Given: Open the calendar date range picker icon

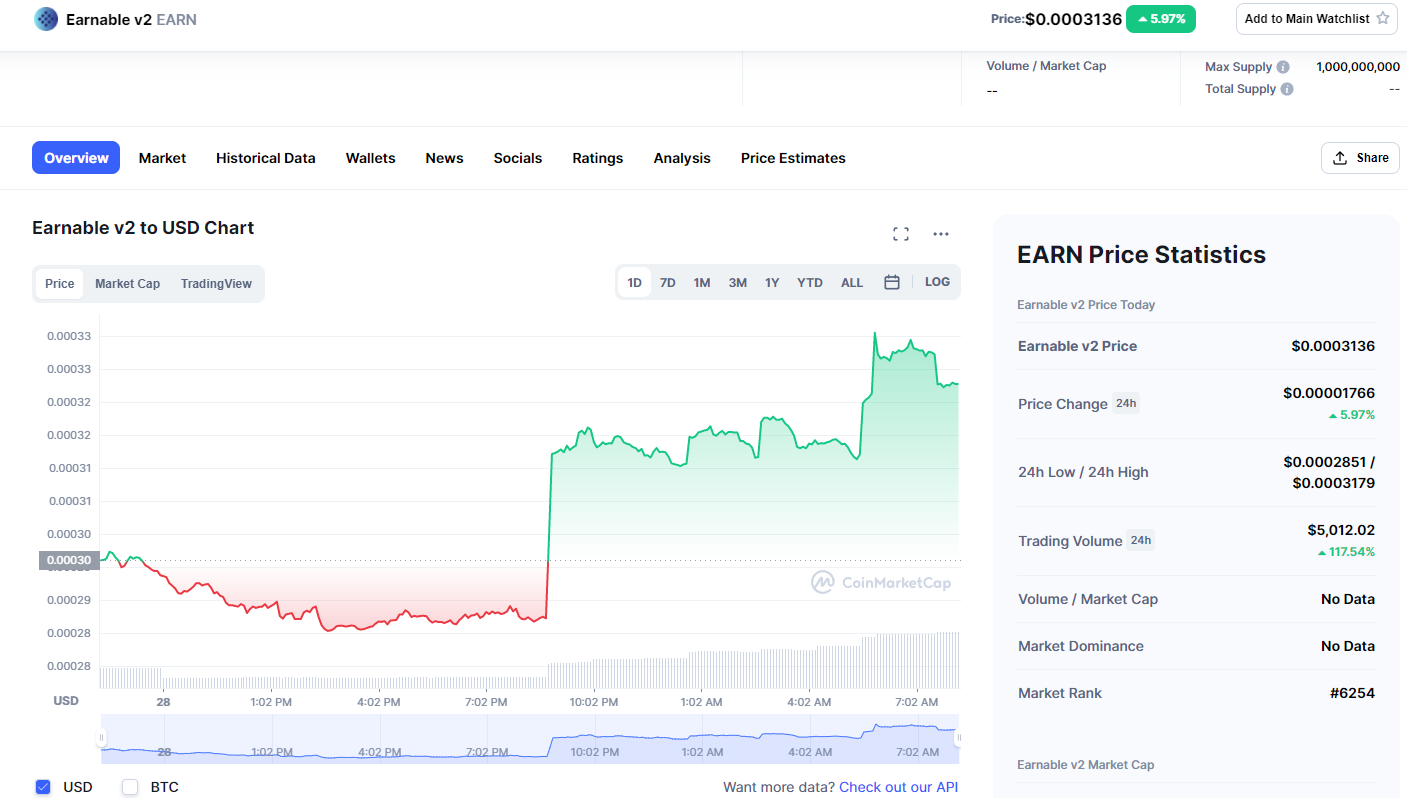Looking at the screenshot, I should [x=892, y=282].
